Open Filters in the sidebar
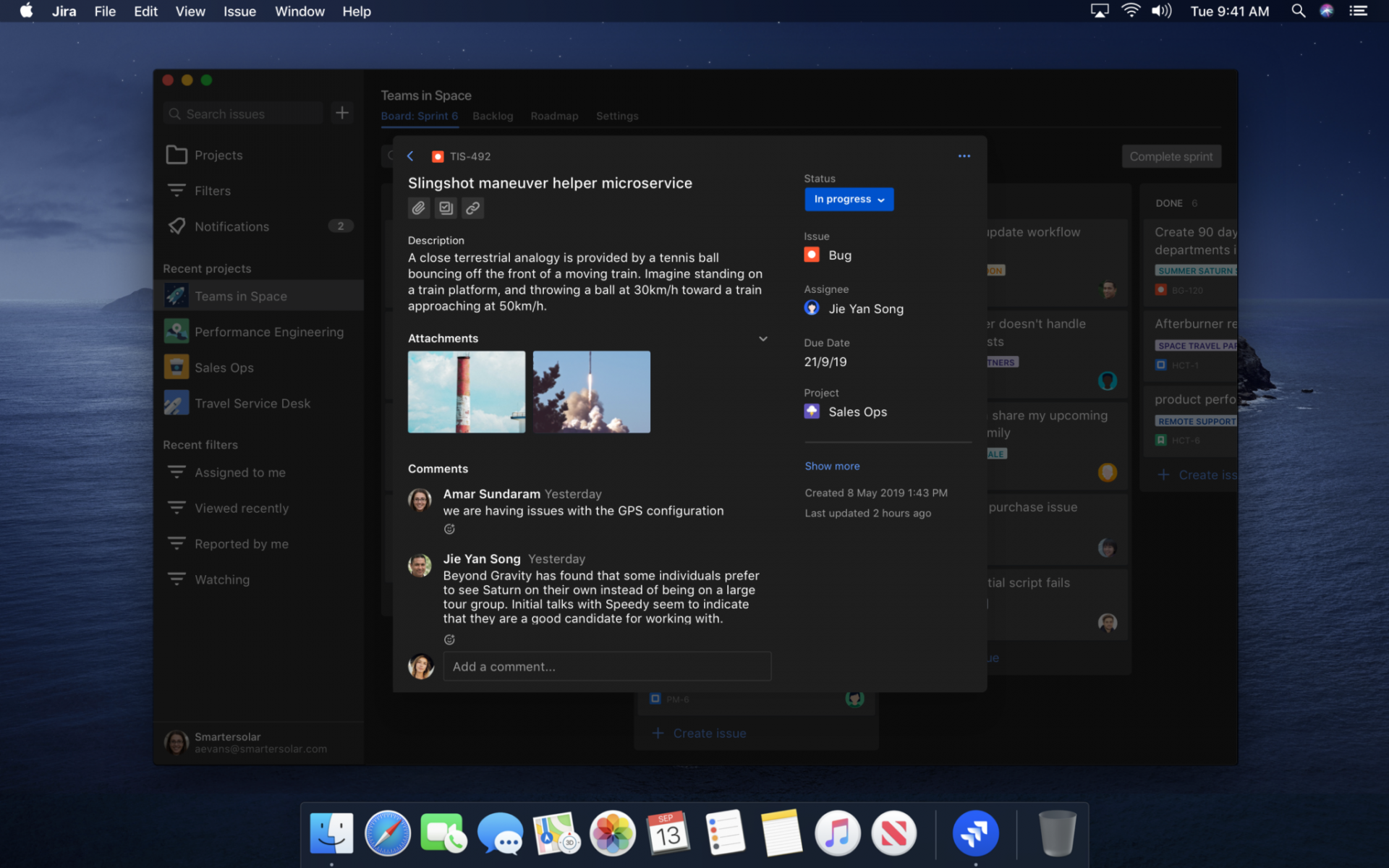 pyautogui.click(x=258, y=191)
